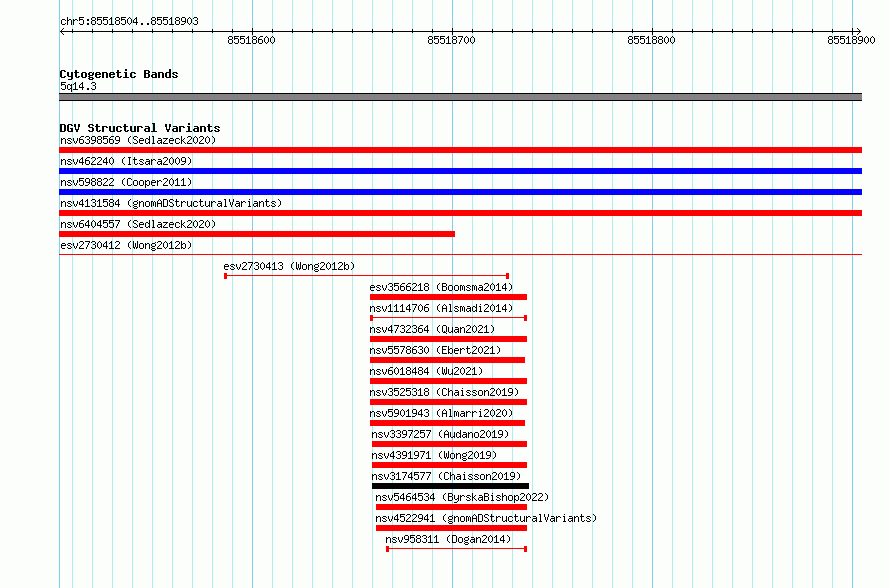Screen dimensions: 890x588
Task: Click the right scroll arrow on ruler
Action: pyautogui.click(x=858, y=32)
